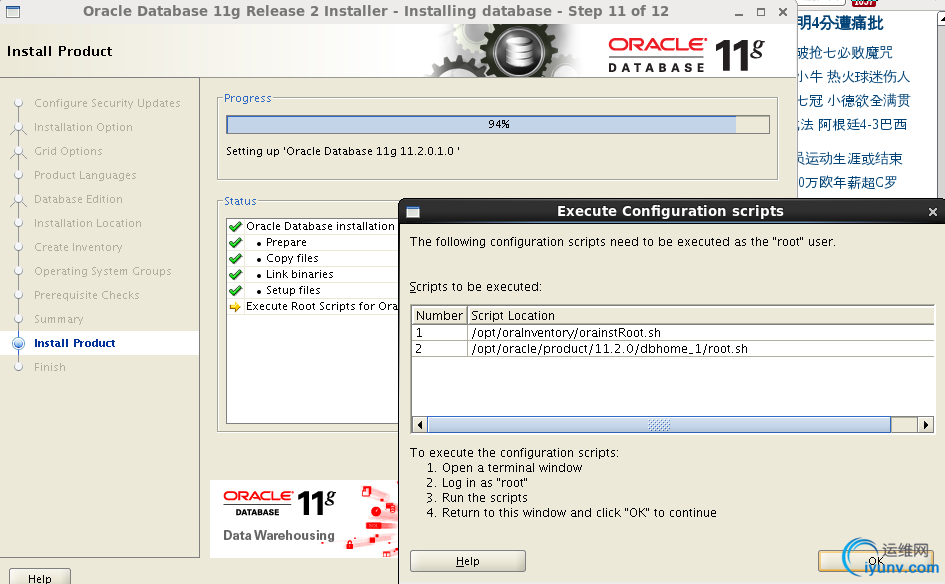Click the installer's bottom-left Help button
The height and width of the screenshot is (584, 945).
pos(40,577)
